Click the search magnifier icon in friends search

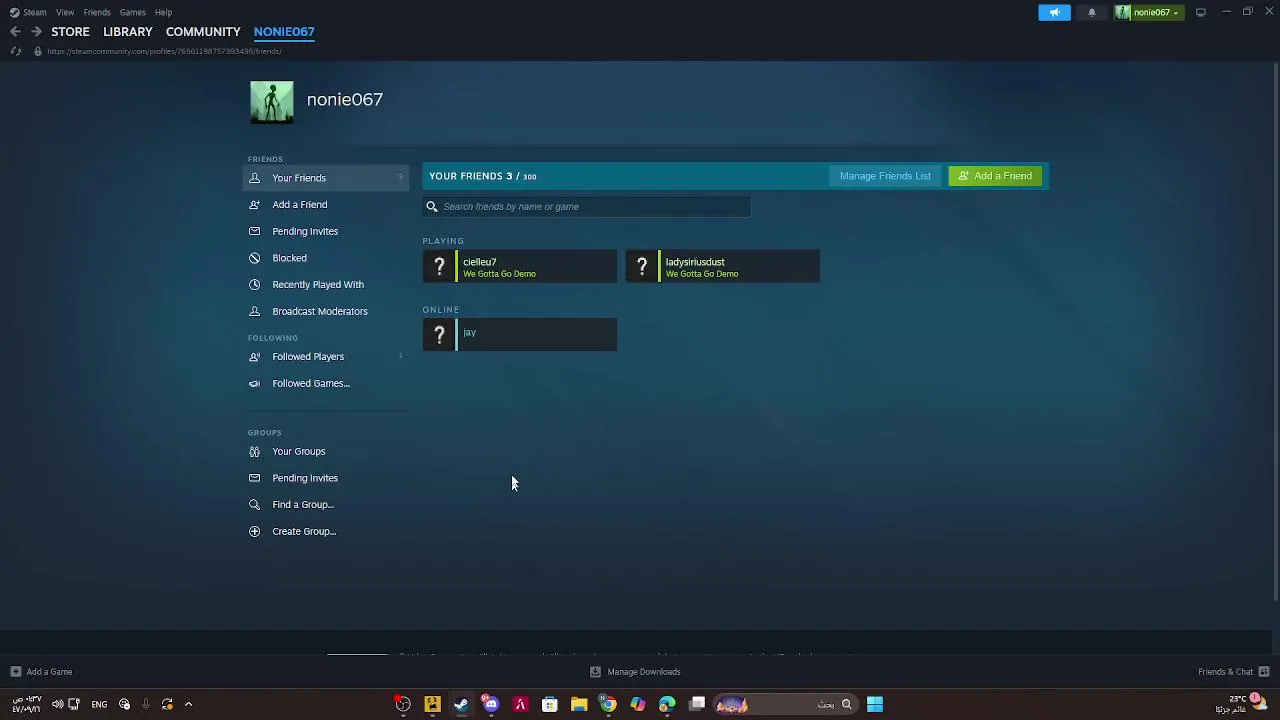coord(432,206)
